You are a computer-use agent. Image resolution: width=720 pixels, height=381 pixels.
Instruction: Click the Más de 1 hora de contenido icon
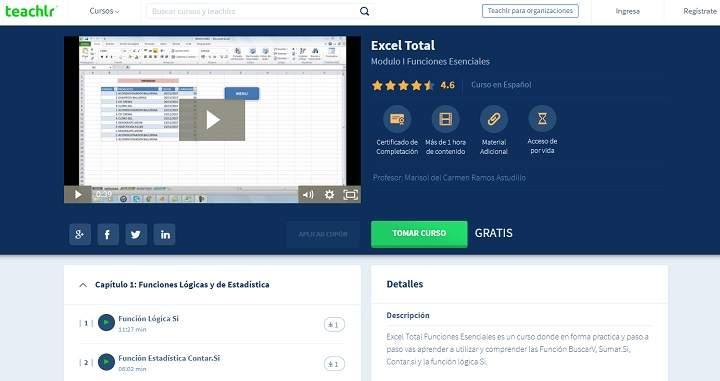[x=445, y=119]
